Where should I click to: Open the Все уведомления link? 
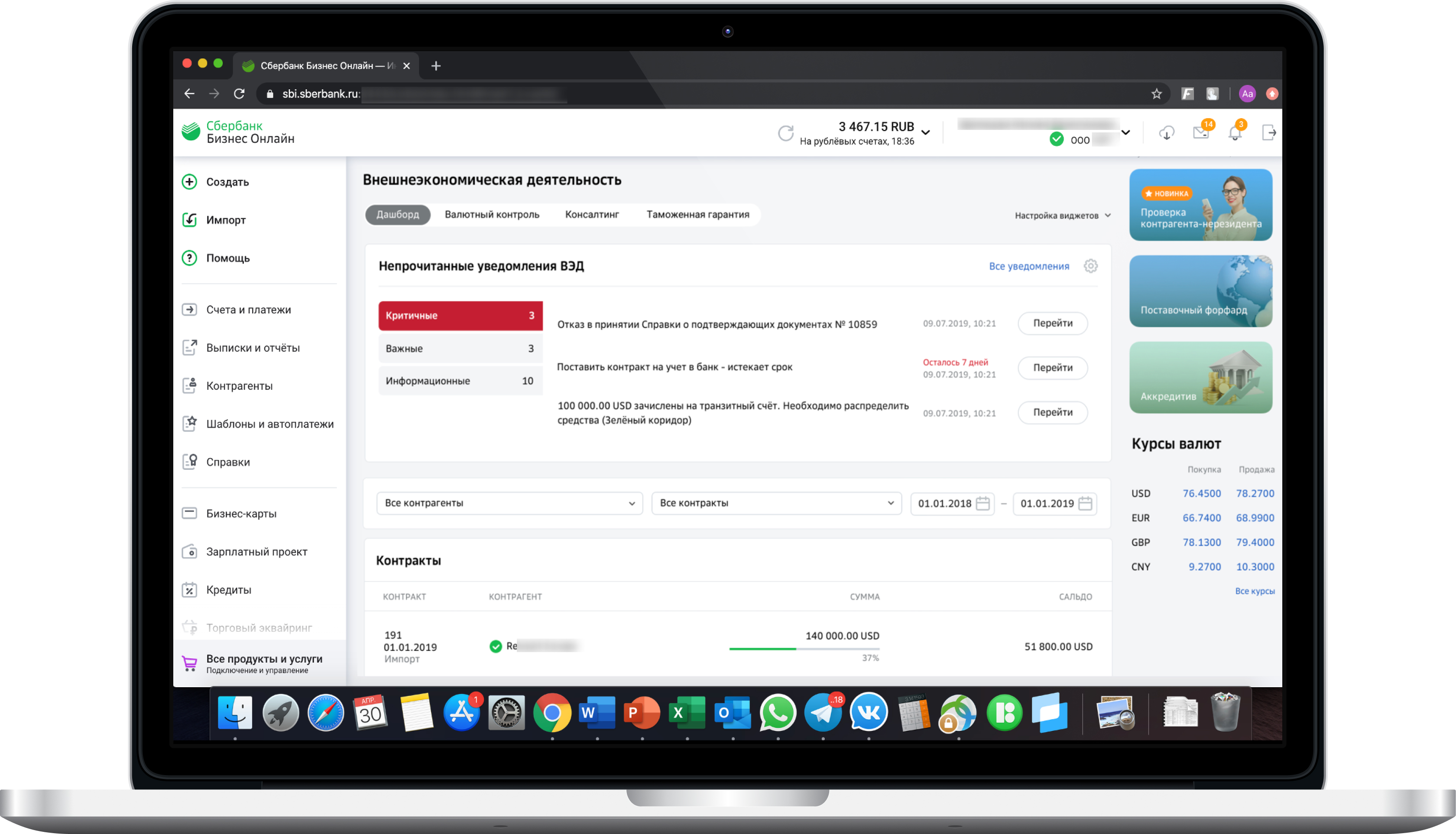[x=1029, y=266]
